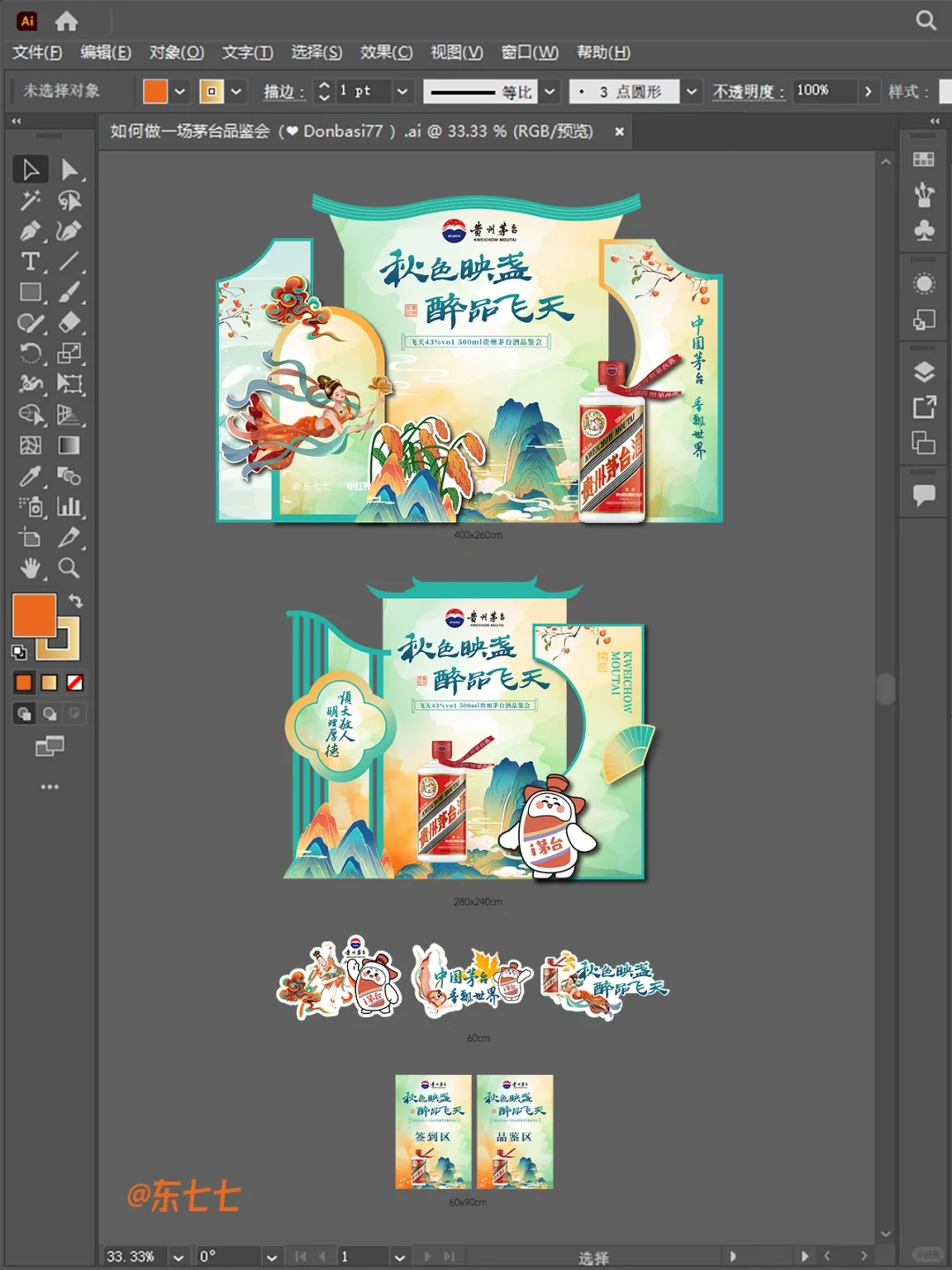
Task: Enable Draw Behind mode
Action: (49, 713)
